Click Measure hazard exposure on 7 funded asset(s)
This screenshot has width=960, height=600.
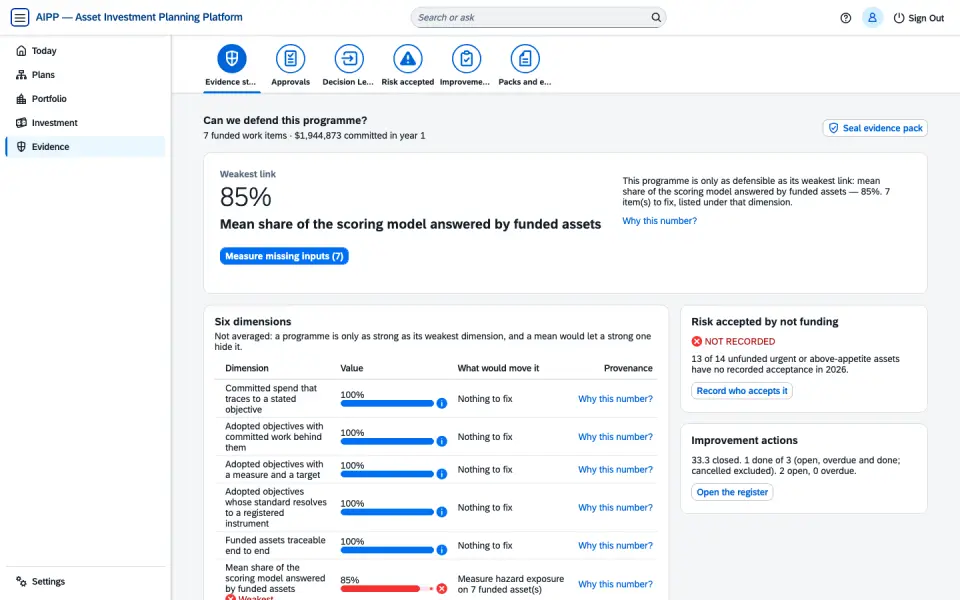pos(511,584)
